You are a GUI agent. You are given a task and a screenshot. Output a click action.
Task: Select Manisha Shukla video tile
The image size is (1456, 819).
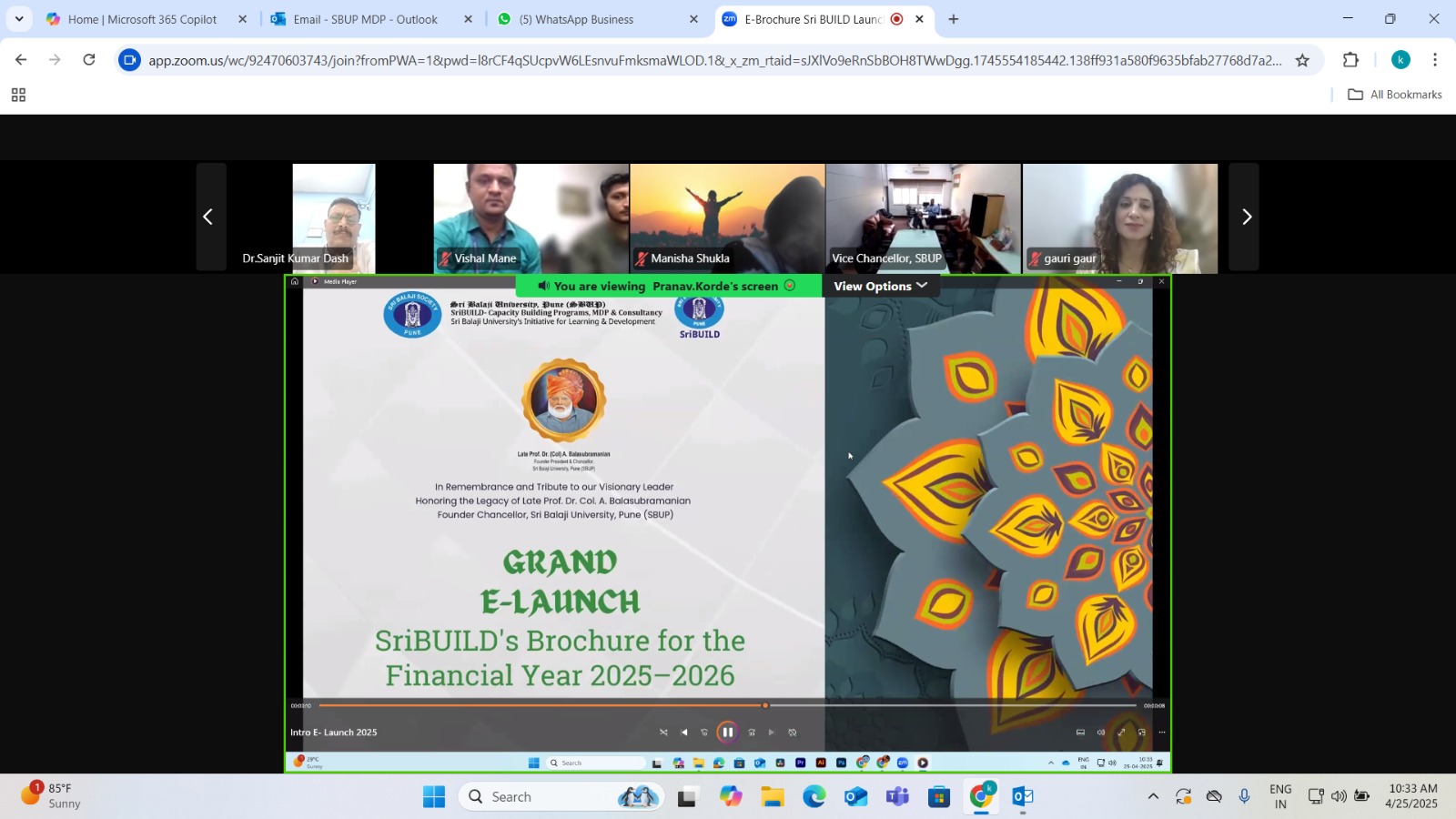(x=727, y=218)
